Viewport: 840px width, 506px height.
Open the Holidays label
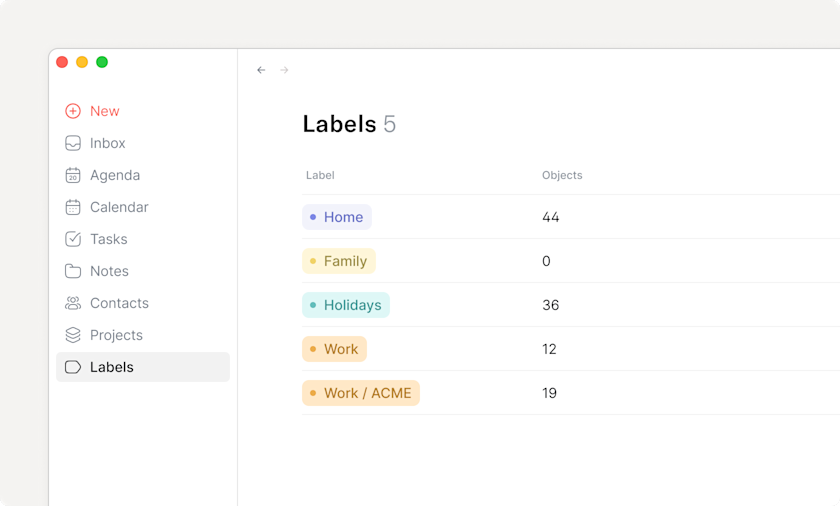346,305
